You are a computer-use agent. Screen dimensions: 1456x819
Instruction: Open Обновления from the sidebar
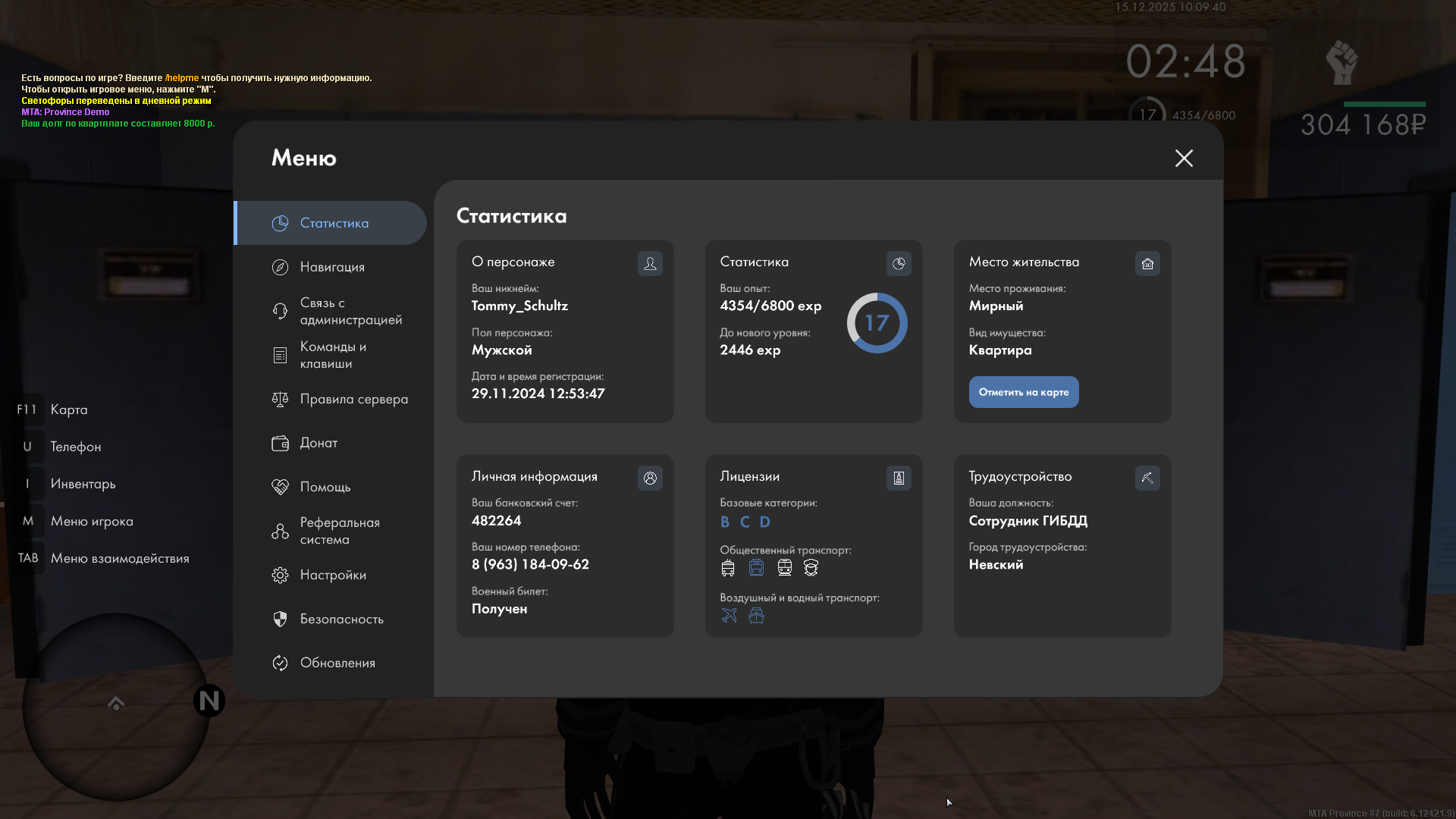tap(337, 663)
